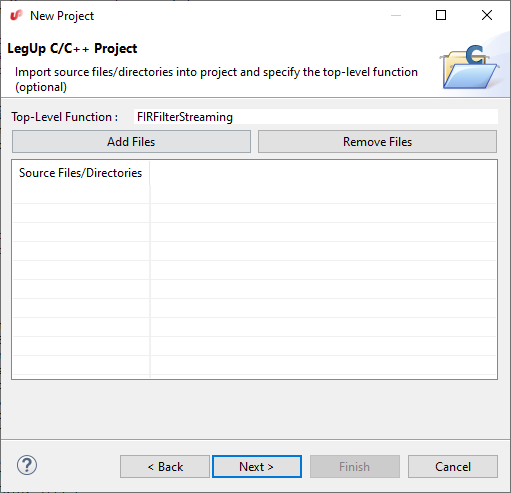Click the Add Files button
This screenshot has width=511, height=493.
pos(131,142)
